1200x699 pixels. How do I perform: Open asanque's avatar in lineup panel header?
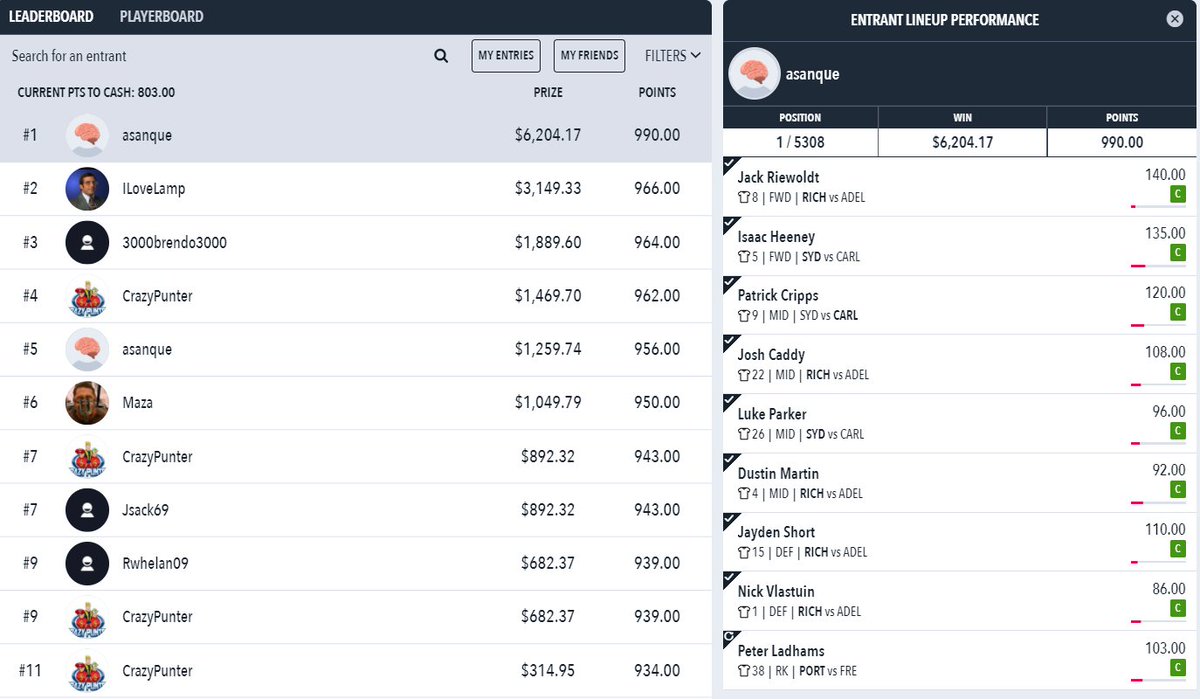[754, 74]
